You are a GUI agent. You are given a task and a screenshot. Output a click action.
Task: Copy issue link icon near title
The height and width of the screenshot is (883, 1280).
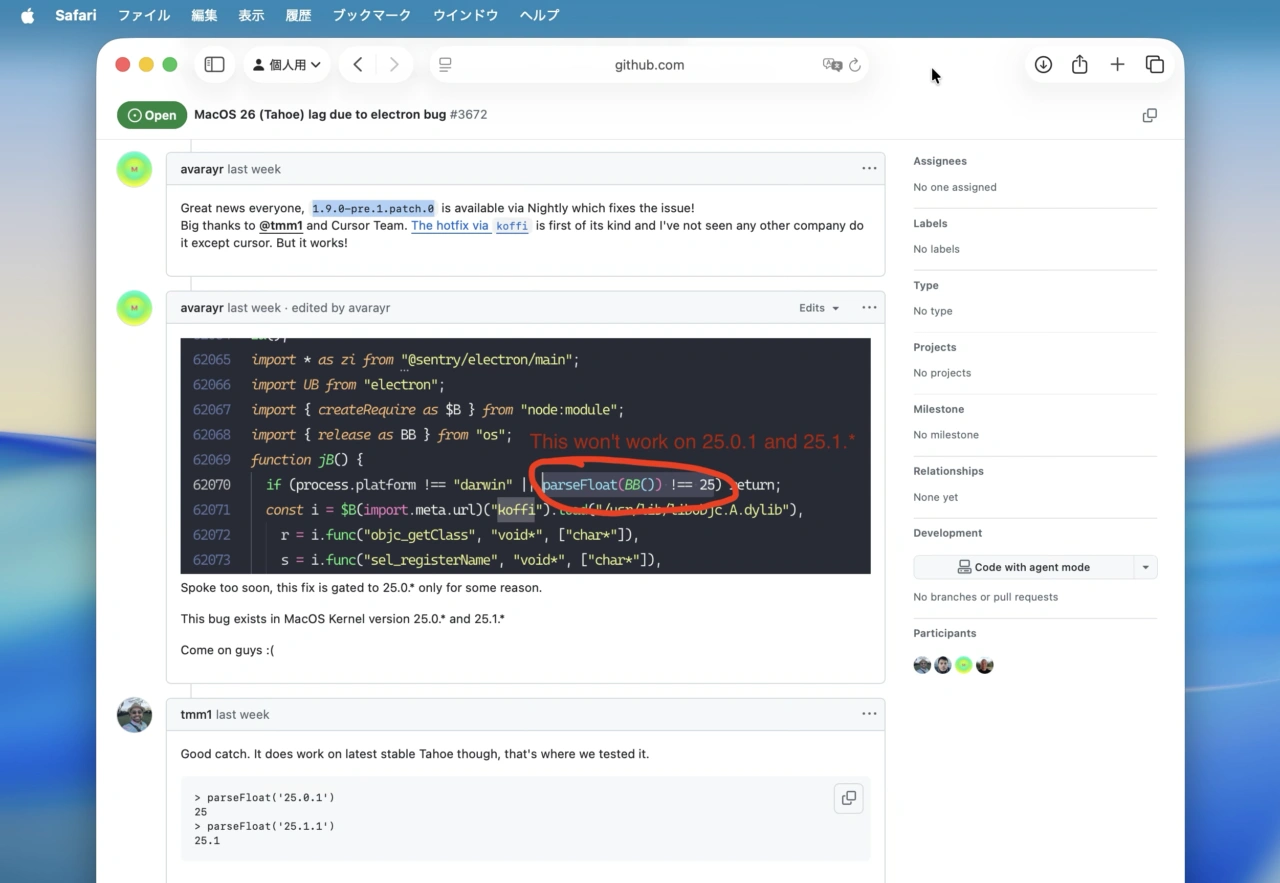[1149, 115]
